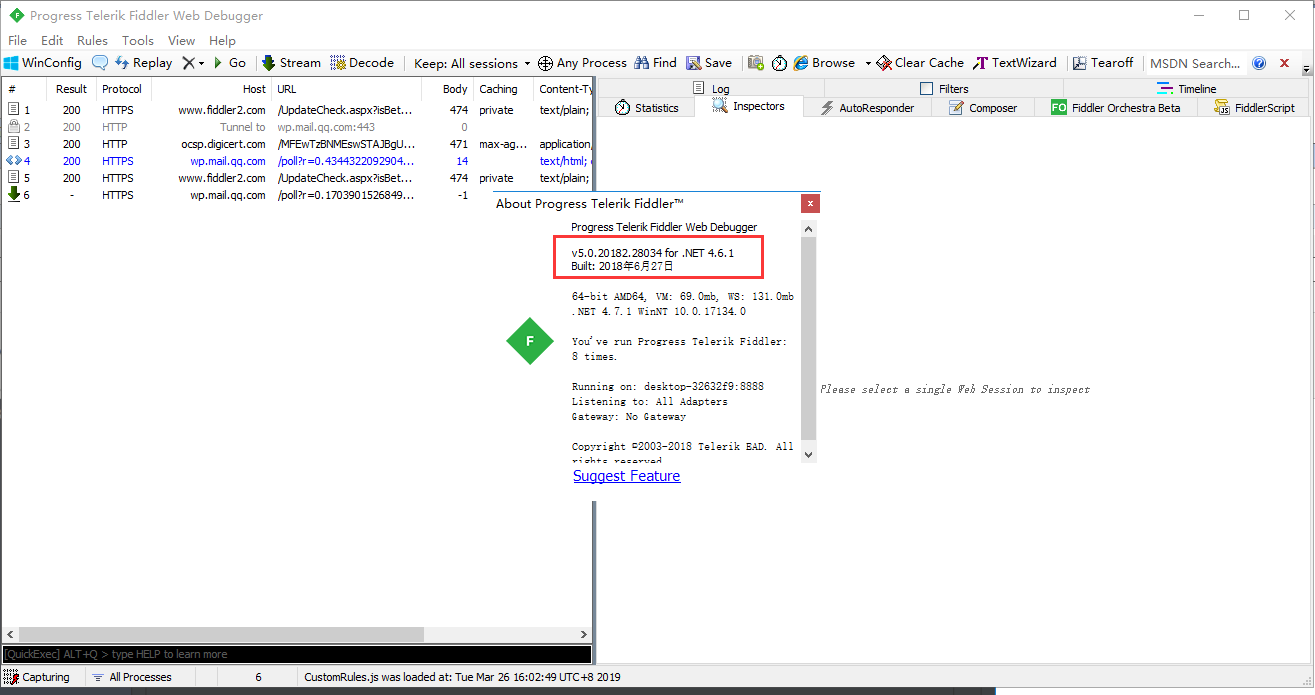Click the Suggest Feature link

coord(626,475)
